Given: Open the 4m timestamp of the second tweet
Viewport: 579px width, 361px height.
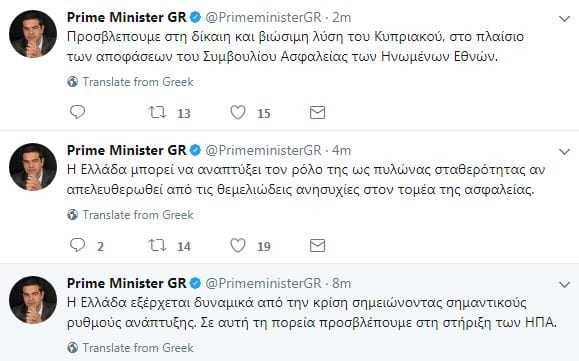Looking at the screenshot, I should 342,150.
